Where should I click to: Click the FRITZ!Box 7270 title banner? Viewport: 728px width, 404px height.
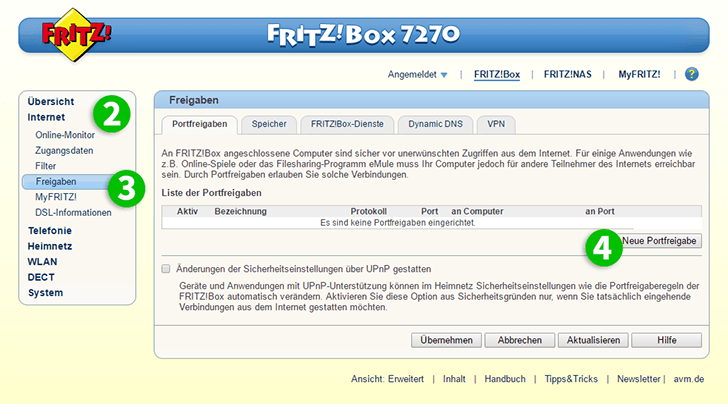coord(364,35)
